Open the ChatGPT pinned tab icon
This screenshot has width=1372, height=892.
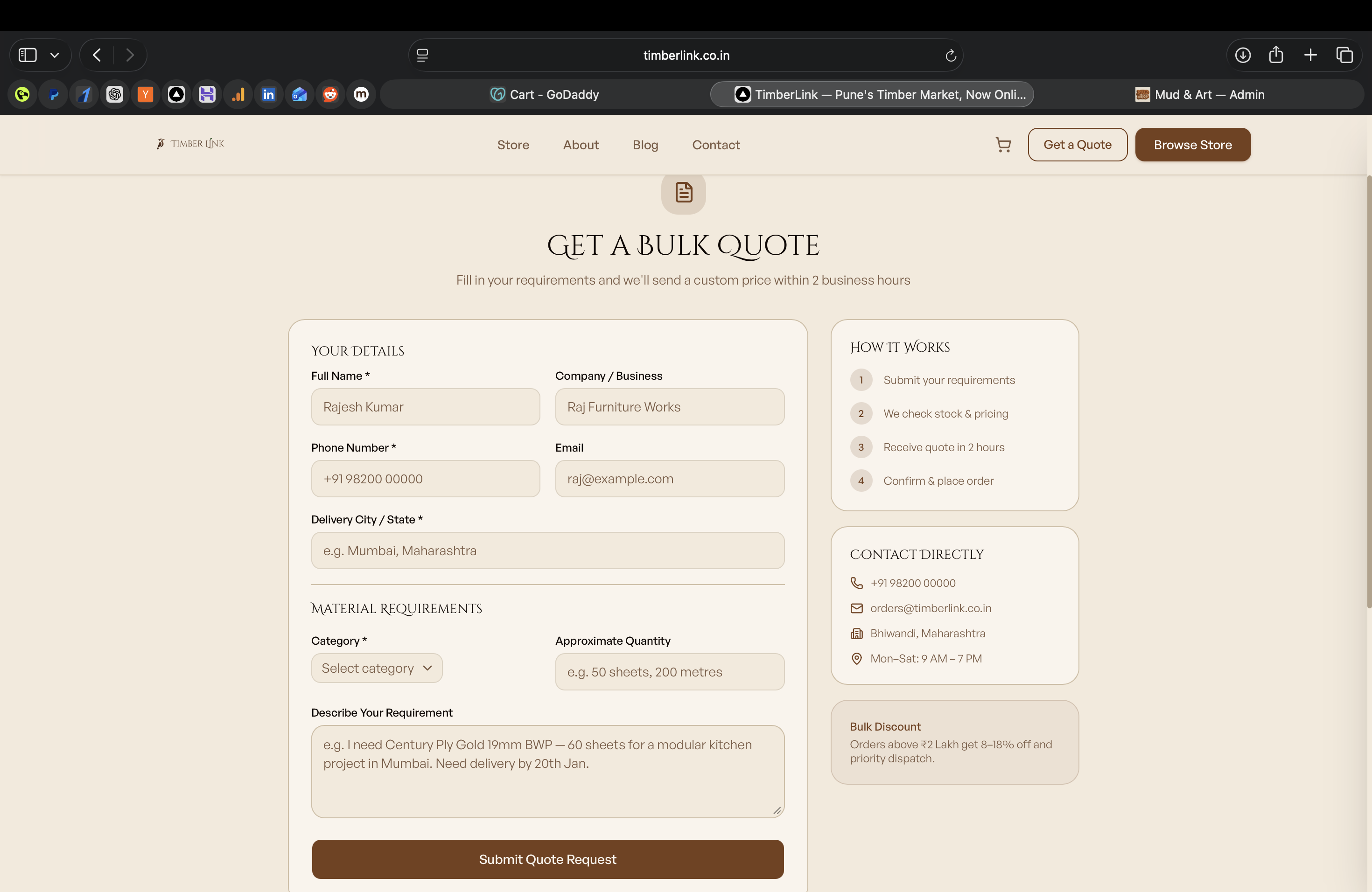115,94
